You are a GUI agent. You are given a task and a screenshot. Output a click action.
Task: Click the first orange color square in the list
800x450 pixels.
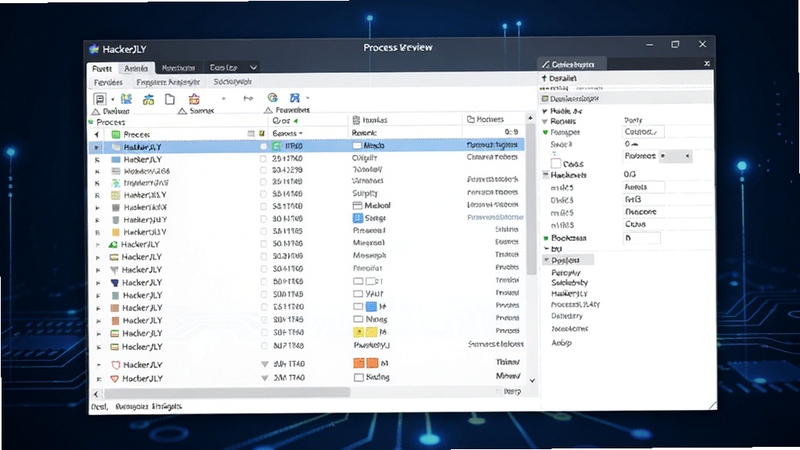(x=359, y=363)
